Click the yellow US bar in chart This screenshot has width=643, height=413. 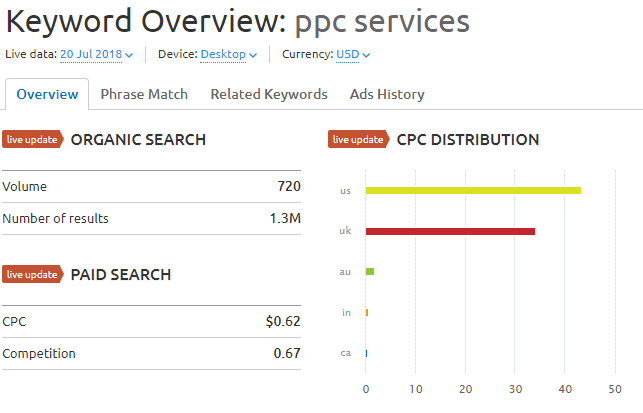[x=473, y=190]
